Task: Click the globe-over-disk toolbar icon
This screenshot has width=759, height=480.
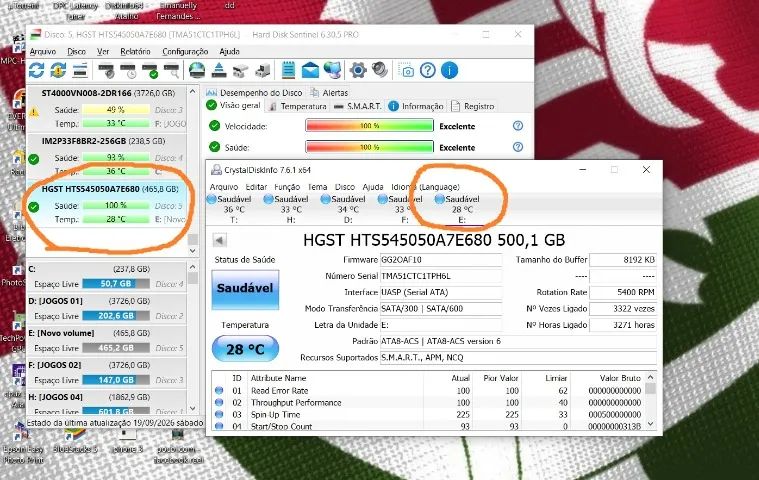Action: (x=197, y=71)
